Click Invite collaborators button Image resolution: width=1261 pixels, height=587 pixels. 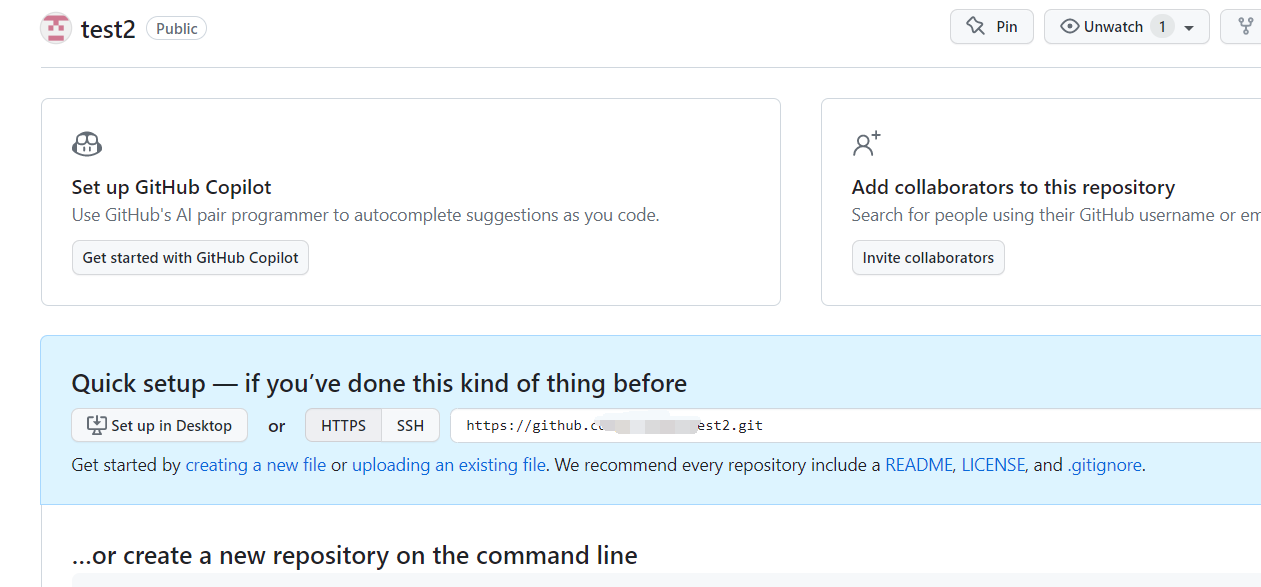tap(928, 257)
